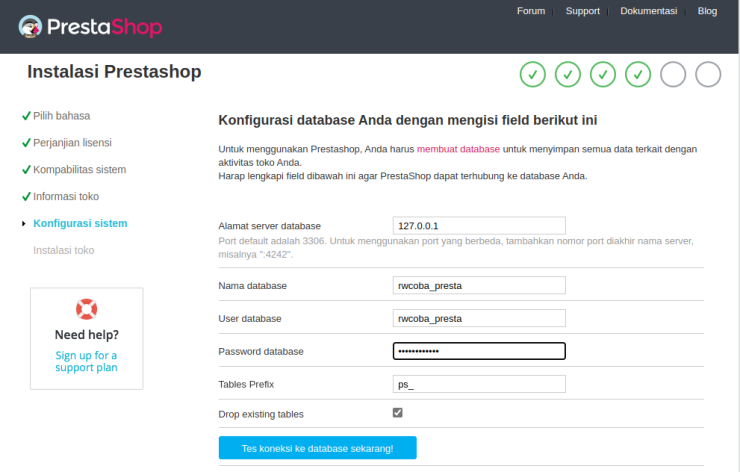740x472 pixels.
Task: Go to Informasi toko step
Action: [66, 196]
